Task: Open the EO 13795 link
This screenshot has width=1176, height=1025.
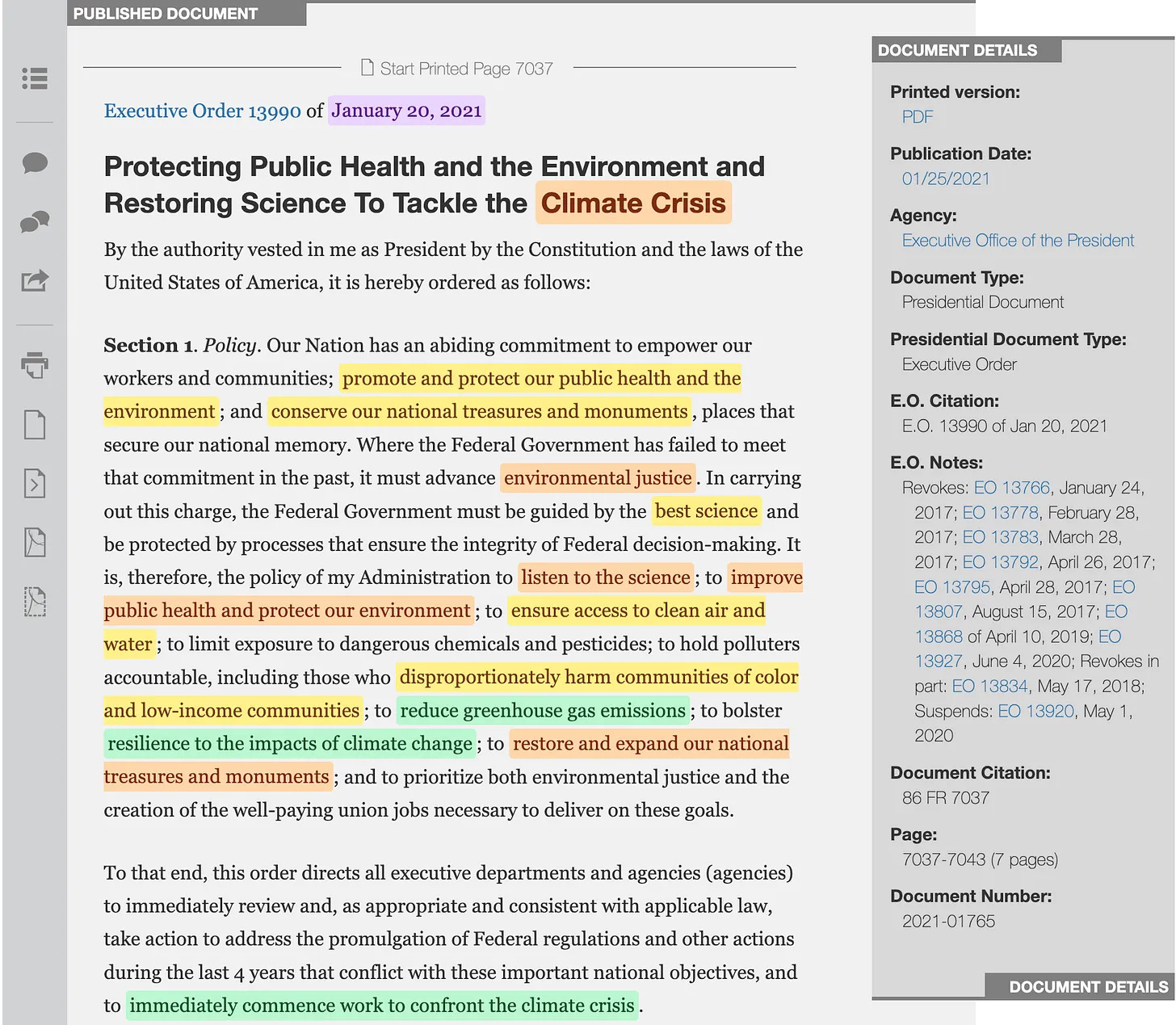Action: pos(952,587)
